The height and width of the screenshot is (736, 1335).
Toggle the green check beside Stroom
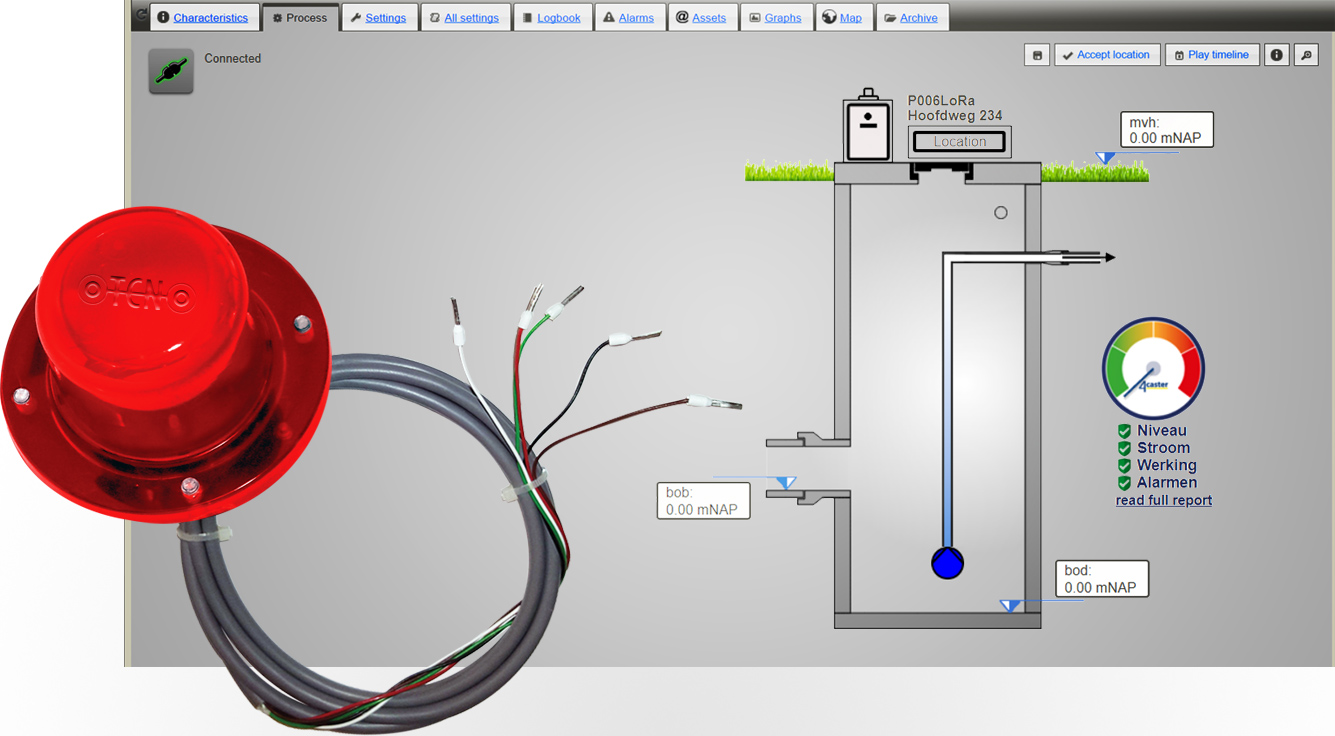point(1122,447)
